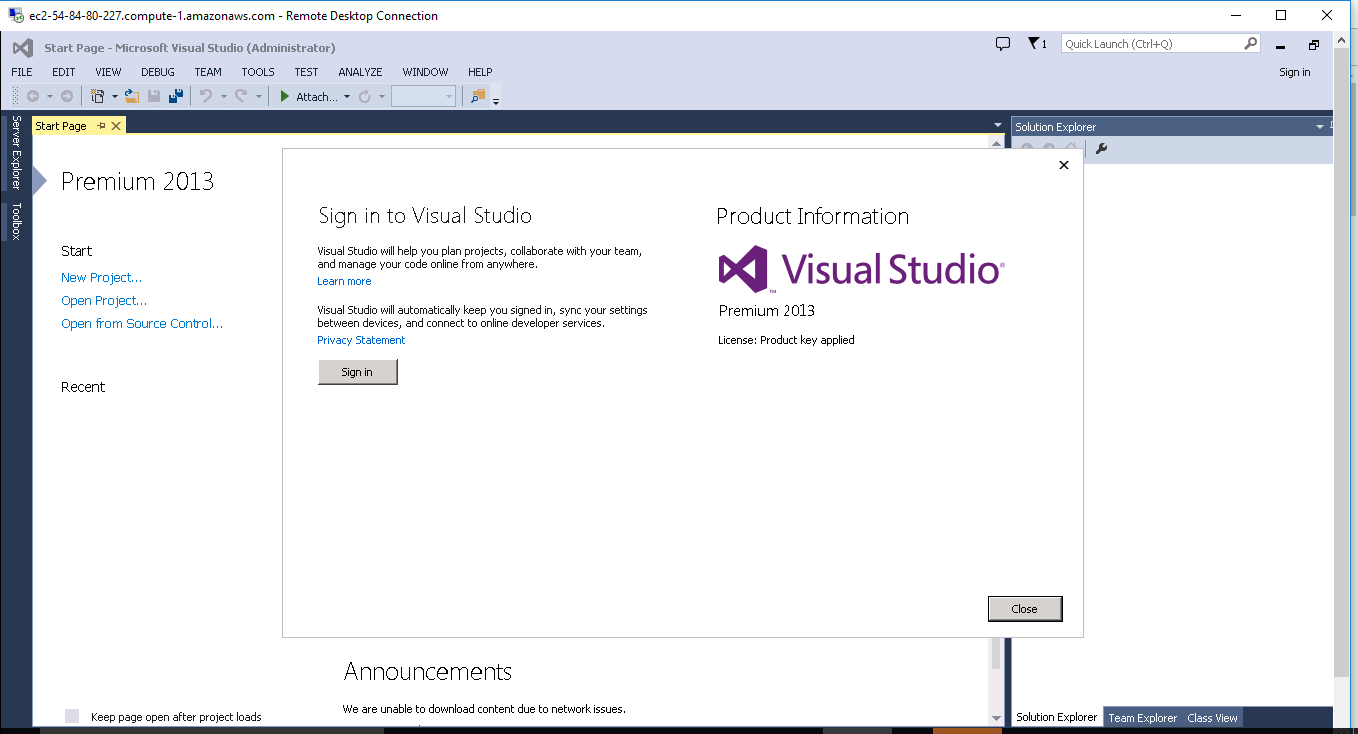
Task: Open the DEBUG menu
Action: pos(157,72)
